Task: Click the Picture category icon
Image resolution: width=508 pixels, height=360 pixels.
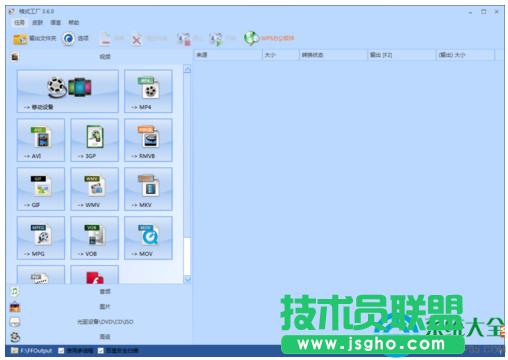Action: tap(15, 307)
